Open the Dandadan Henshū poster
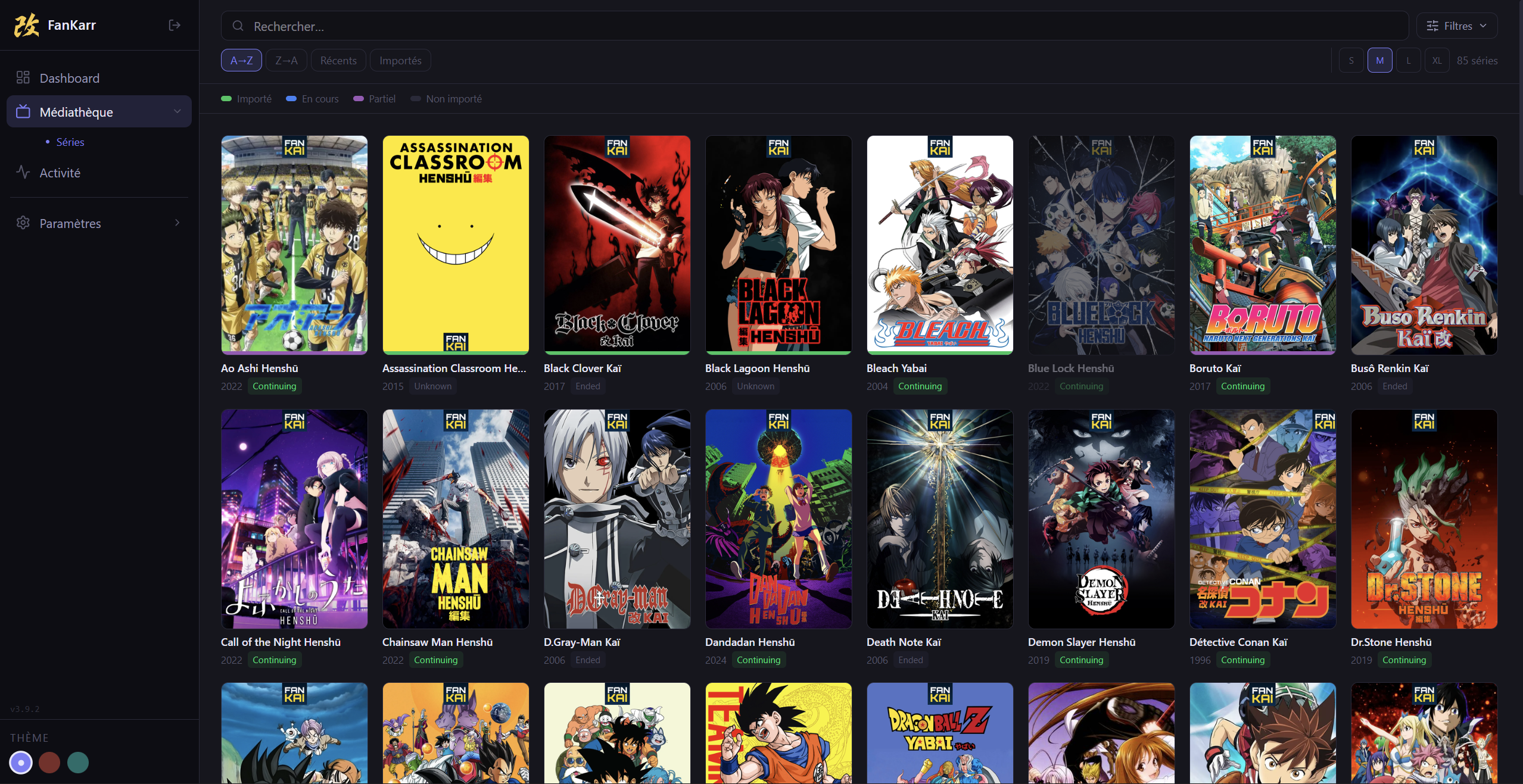 click(778, 518)
